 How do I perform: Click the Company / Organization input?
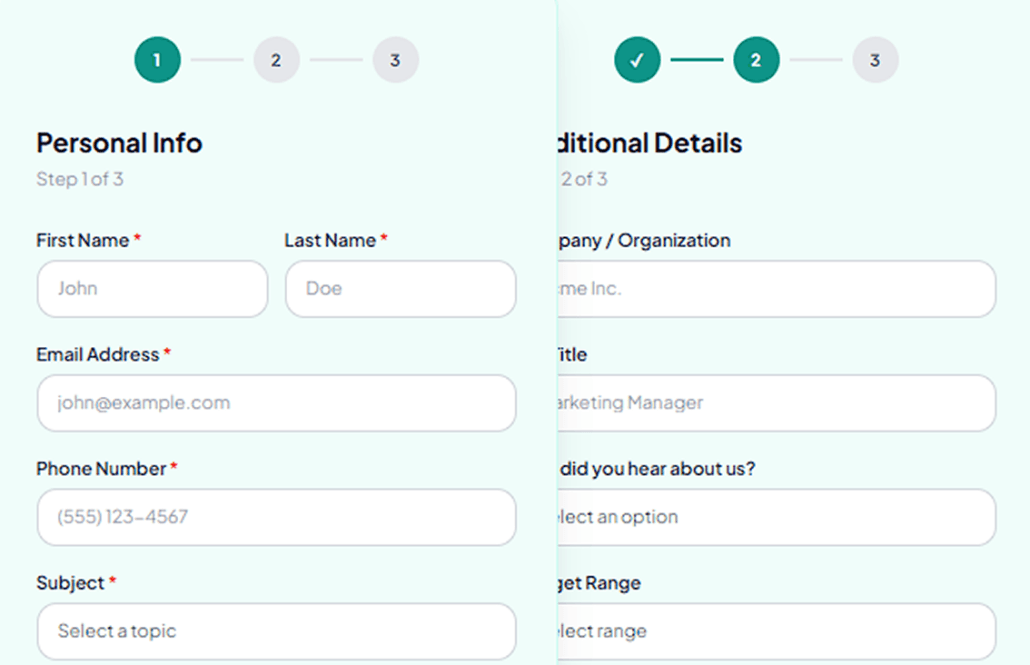coord(776,289)
